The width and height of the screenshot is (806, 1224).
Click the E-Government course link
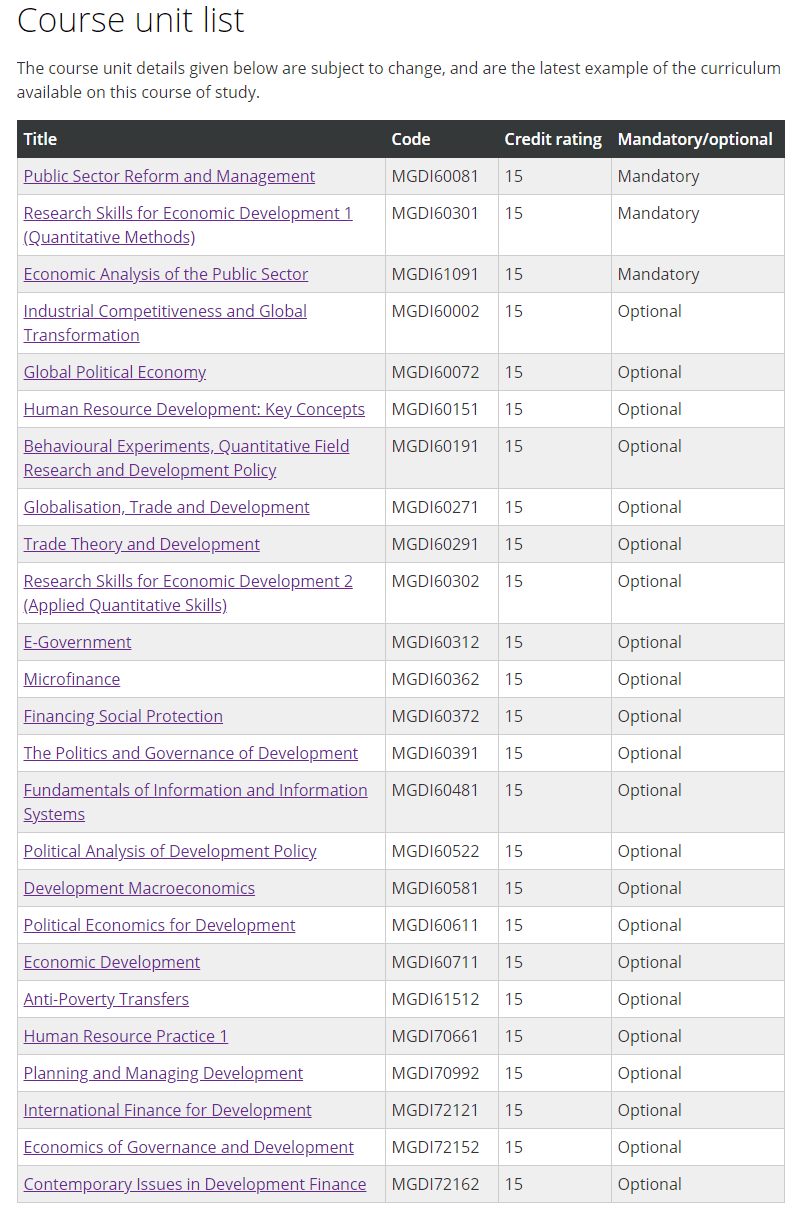[78, 642]
